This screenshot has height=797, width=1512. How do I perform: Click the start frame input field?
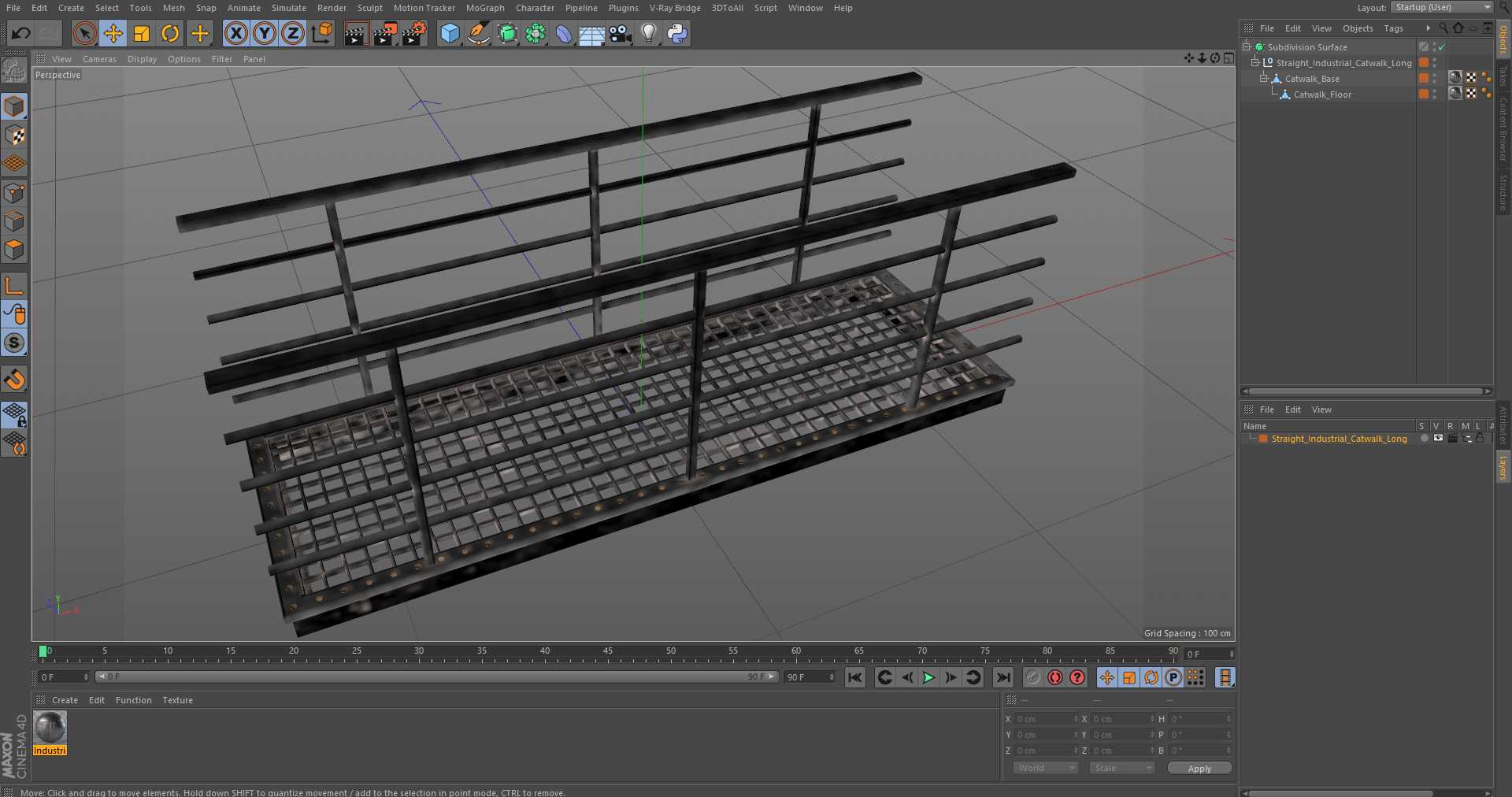click(x=63, y=677)
